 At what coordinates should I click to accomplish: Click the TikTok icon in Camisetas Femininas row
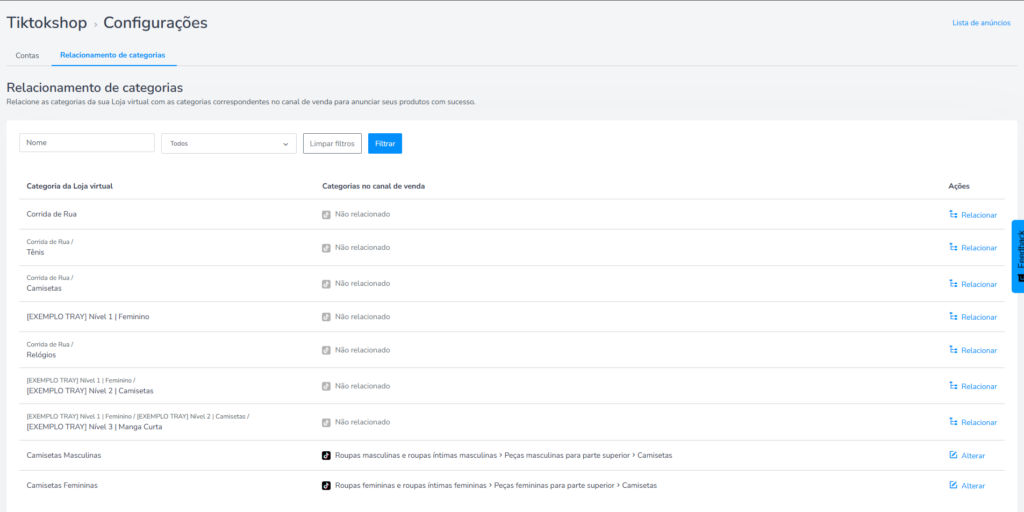[x=326, y=485]
